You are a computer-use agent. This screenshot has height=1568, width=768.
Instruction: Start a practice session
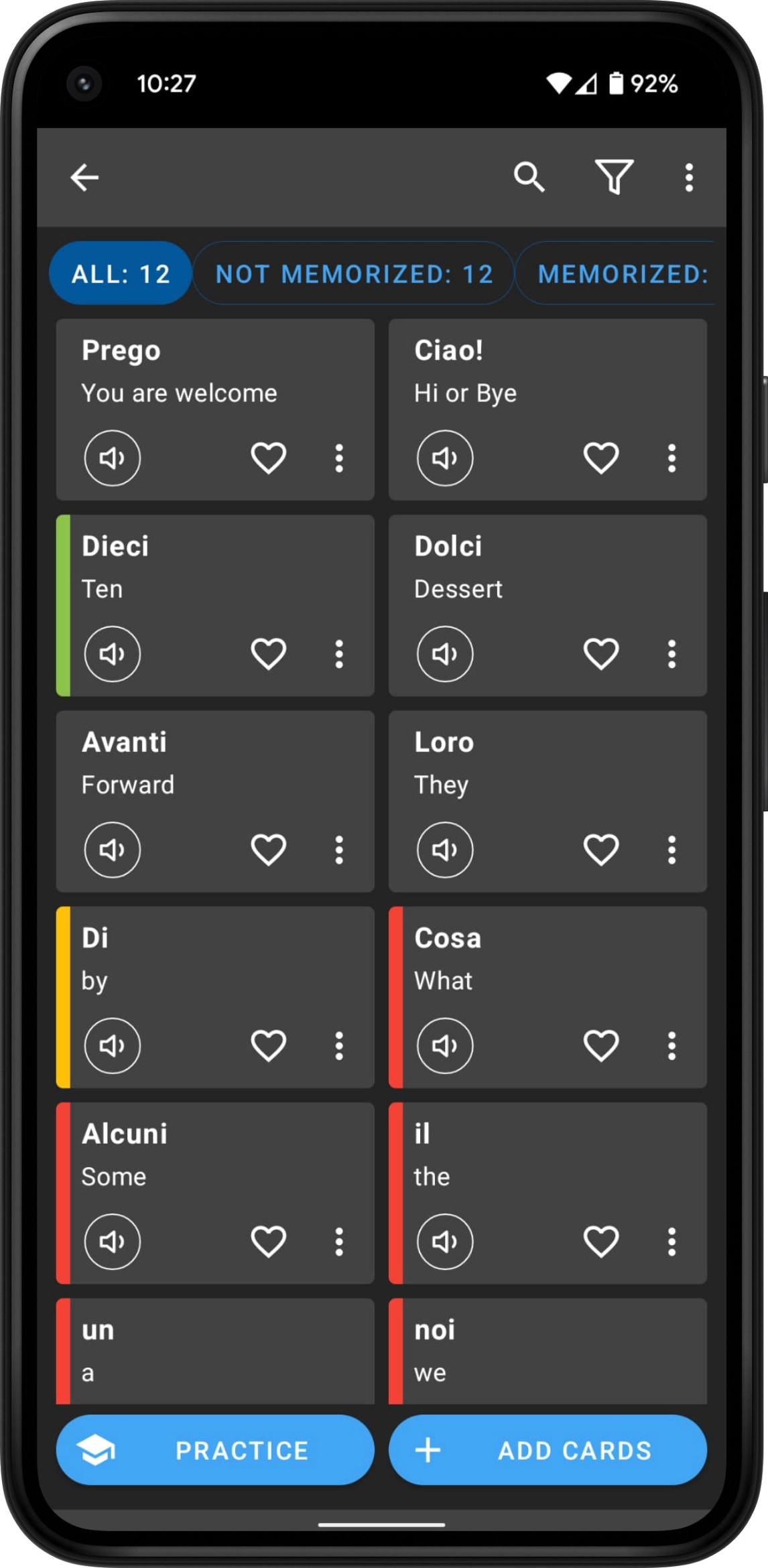coord(215,1450)
